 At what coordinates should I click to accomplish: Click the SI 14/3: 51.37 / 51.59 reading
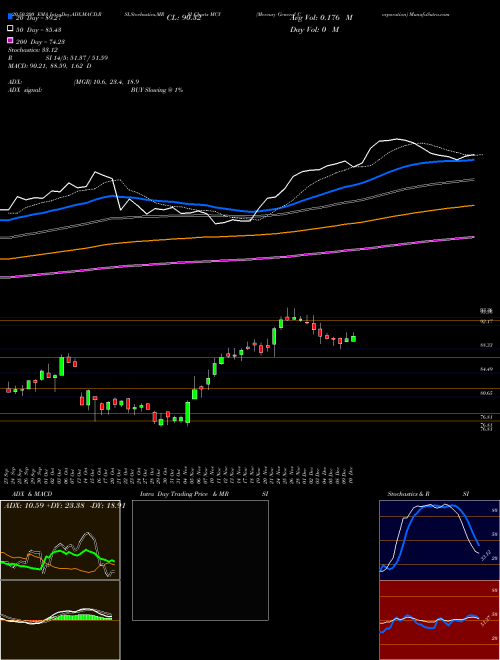77,58
